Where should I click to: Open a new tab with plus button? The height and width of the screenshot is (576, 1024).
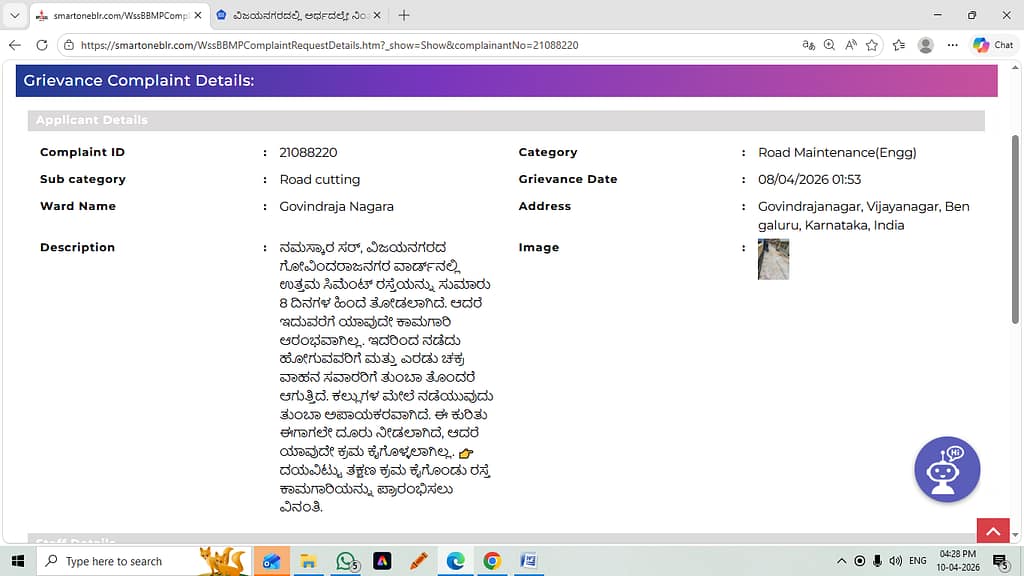pyautogui.click(x=404, y=16)
